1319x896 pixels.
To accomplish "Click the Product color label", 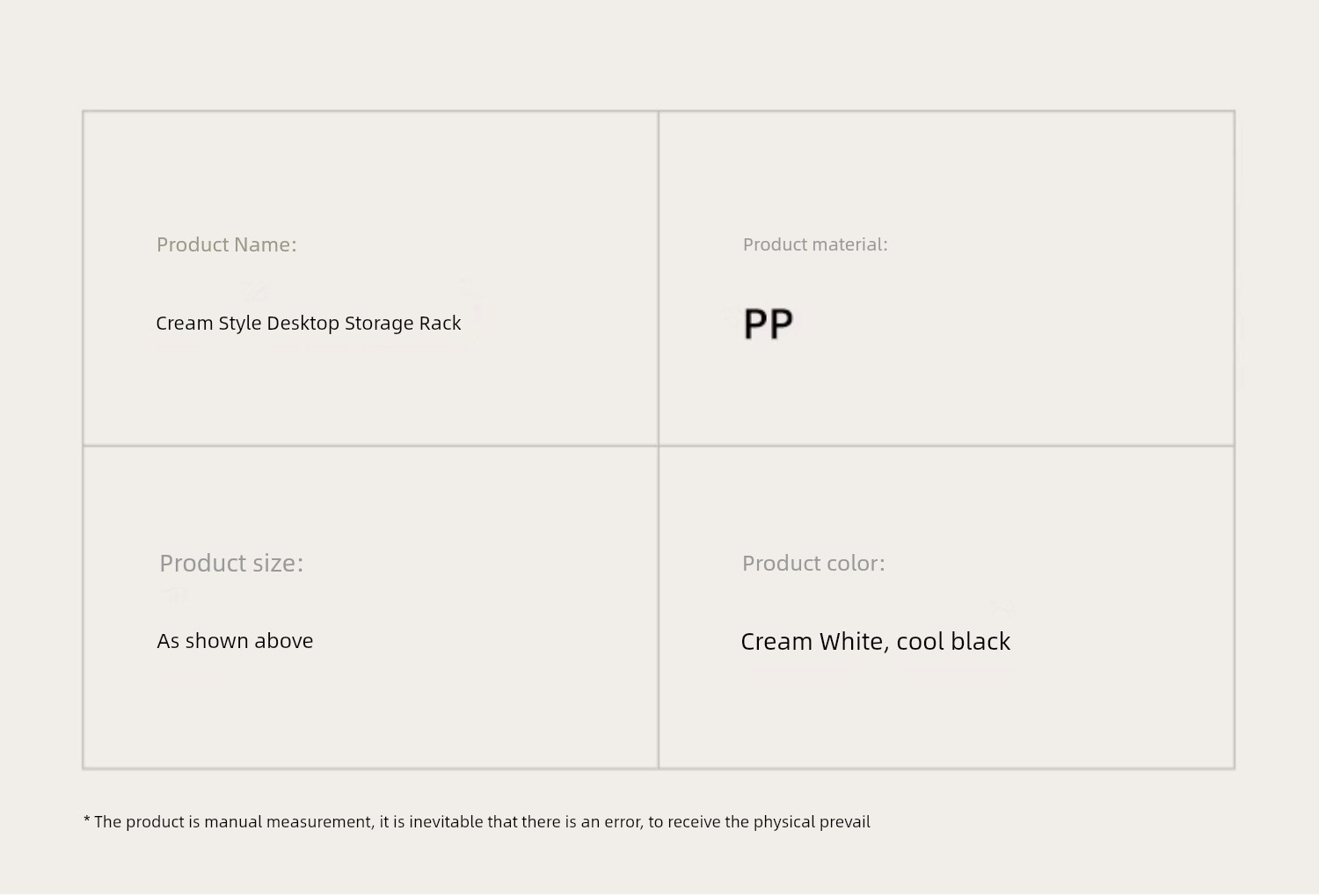I will click(x=813, y=563).
